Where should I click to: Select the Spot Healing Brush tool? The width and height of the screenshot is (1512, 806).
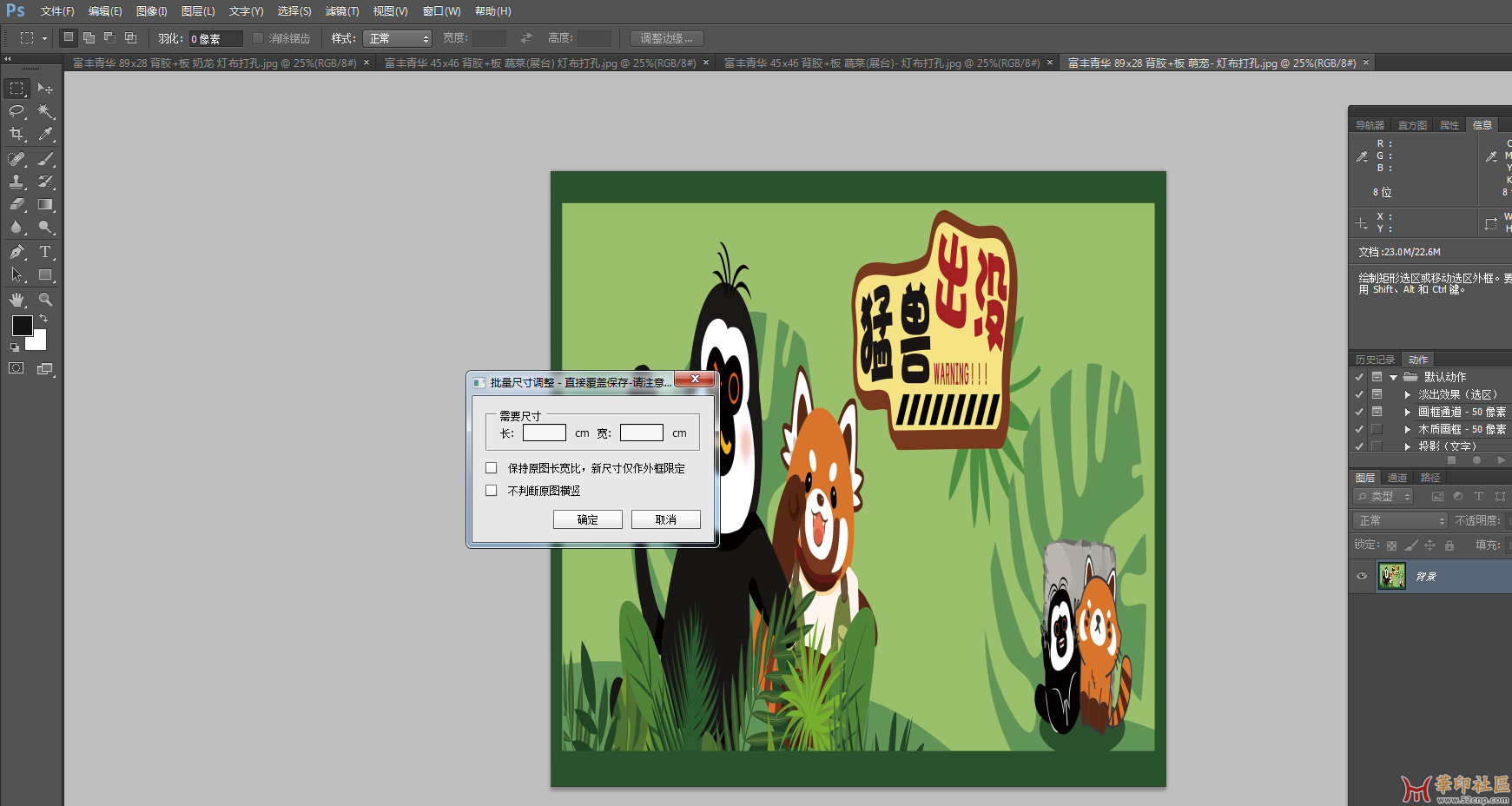point(17,159)
